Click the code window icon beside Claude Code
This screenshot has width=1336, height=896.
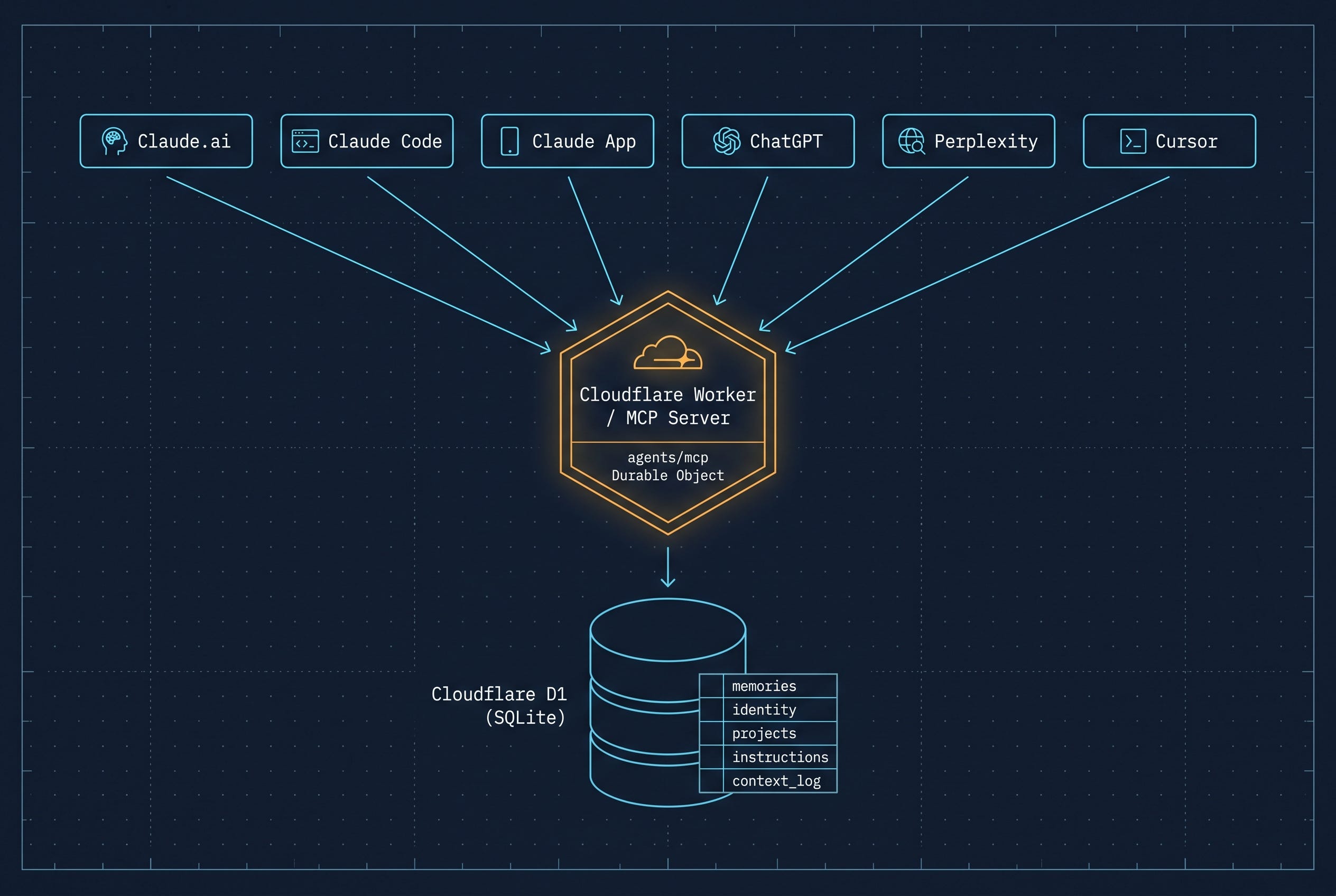tap(305, 141)
